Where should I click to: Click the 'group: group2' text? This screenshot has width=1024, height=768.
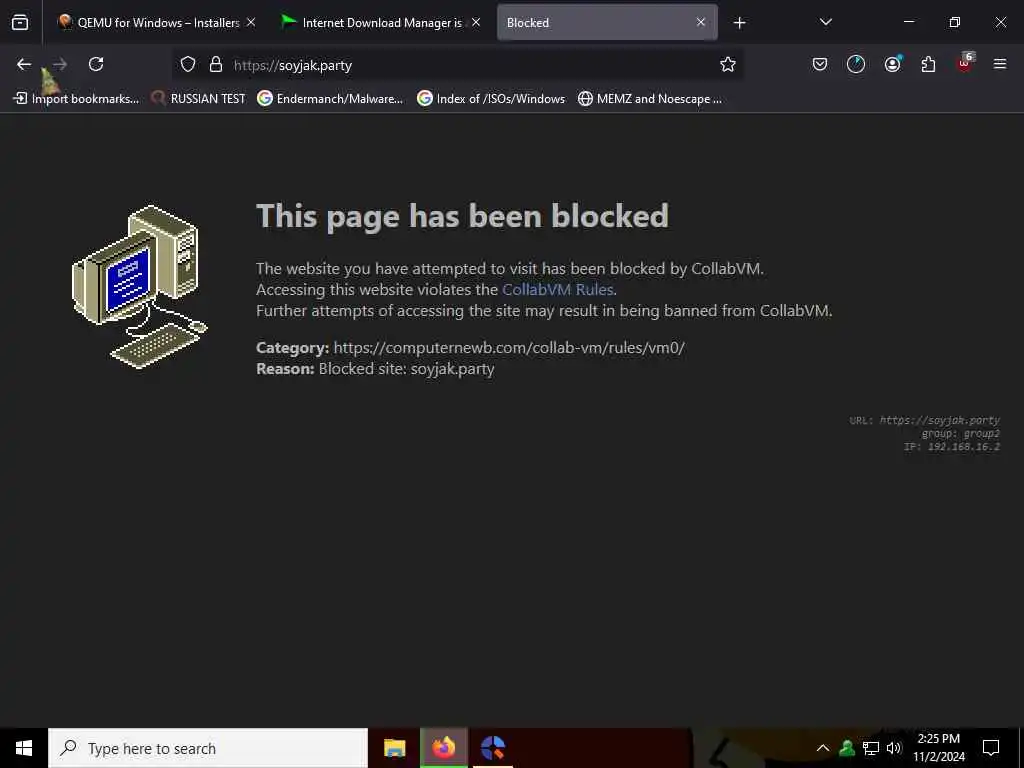pos(961,434)
